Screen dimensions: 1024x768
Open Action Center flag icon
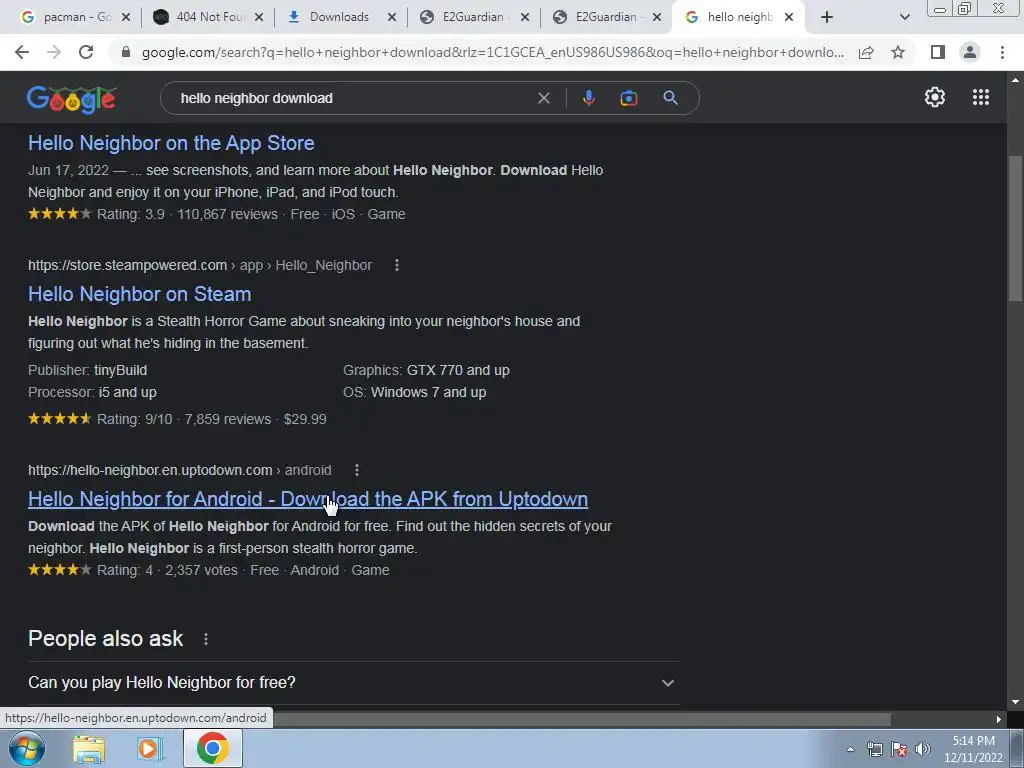coord(899,749)
